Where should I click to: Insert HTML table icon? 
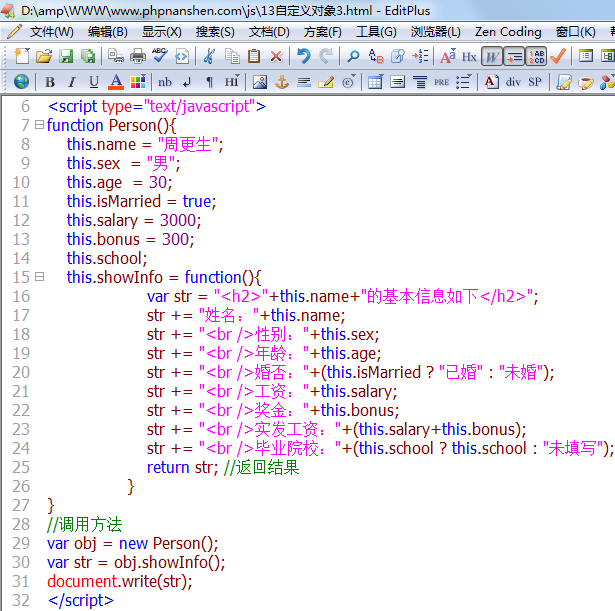pos(375,82)
